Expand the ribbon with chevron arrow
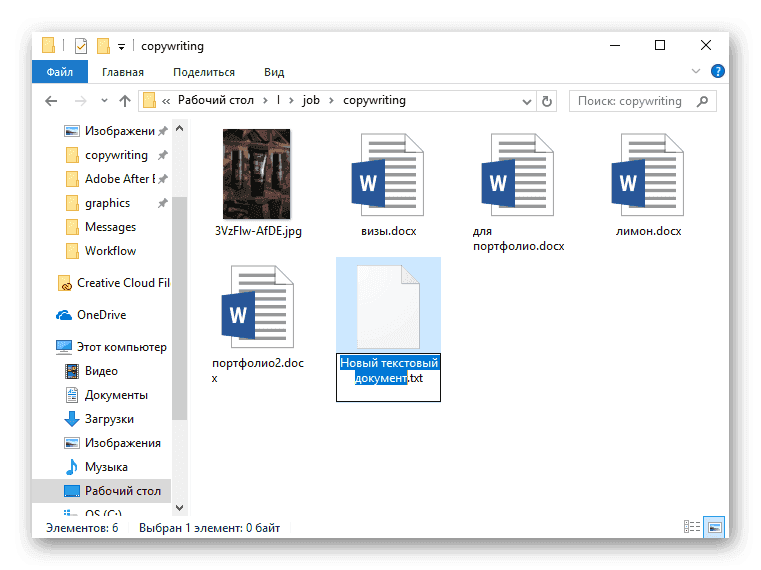 695,71
